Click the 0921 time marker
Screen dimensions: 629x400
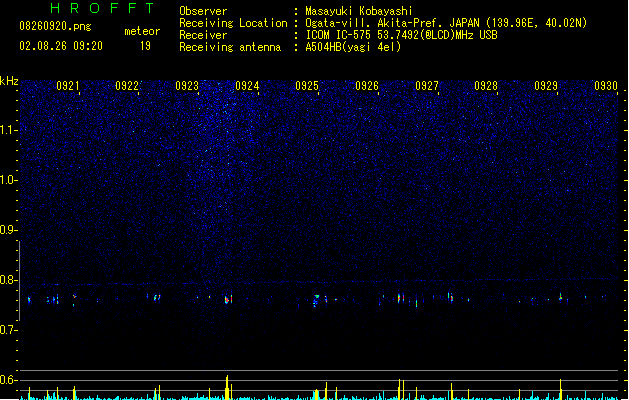coord(68,86)
